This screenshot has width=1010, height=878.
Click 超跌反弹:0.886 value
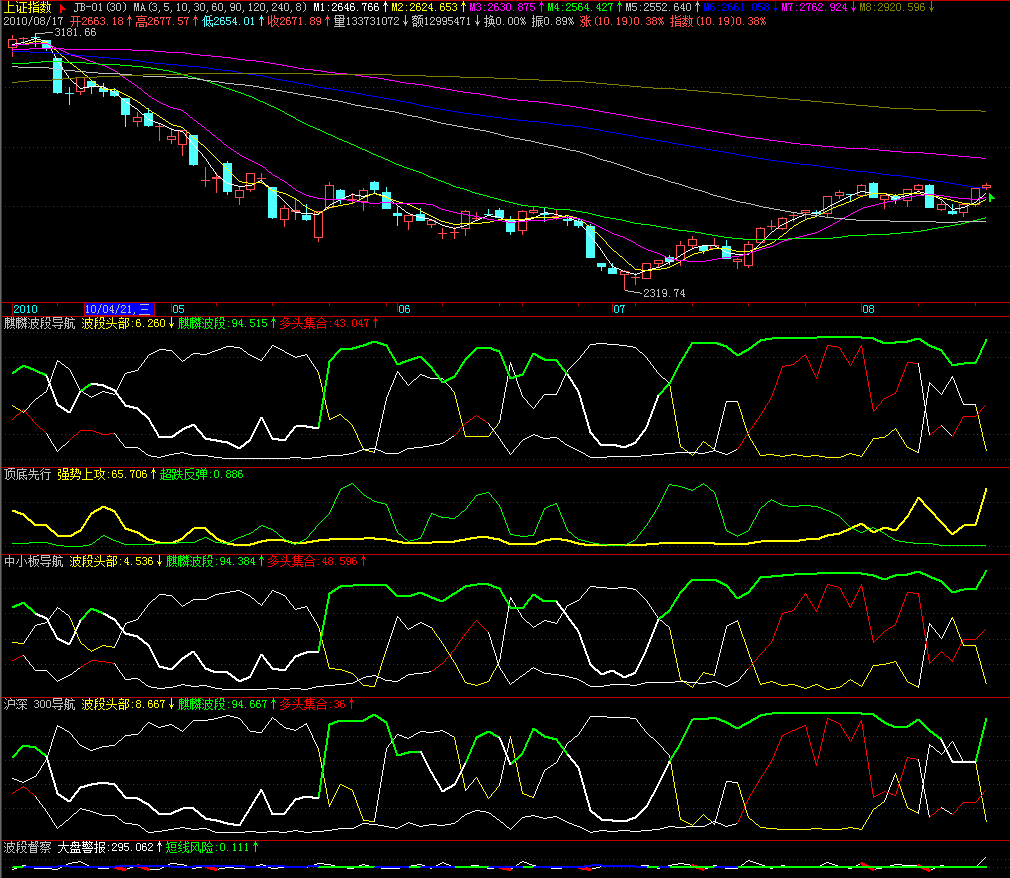pos(202,475)
